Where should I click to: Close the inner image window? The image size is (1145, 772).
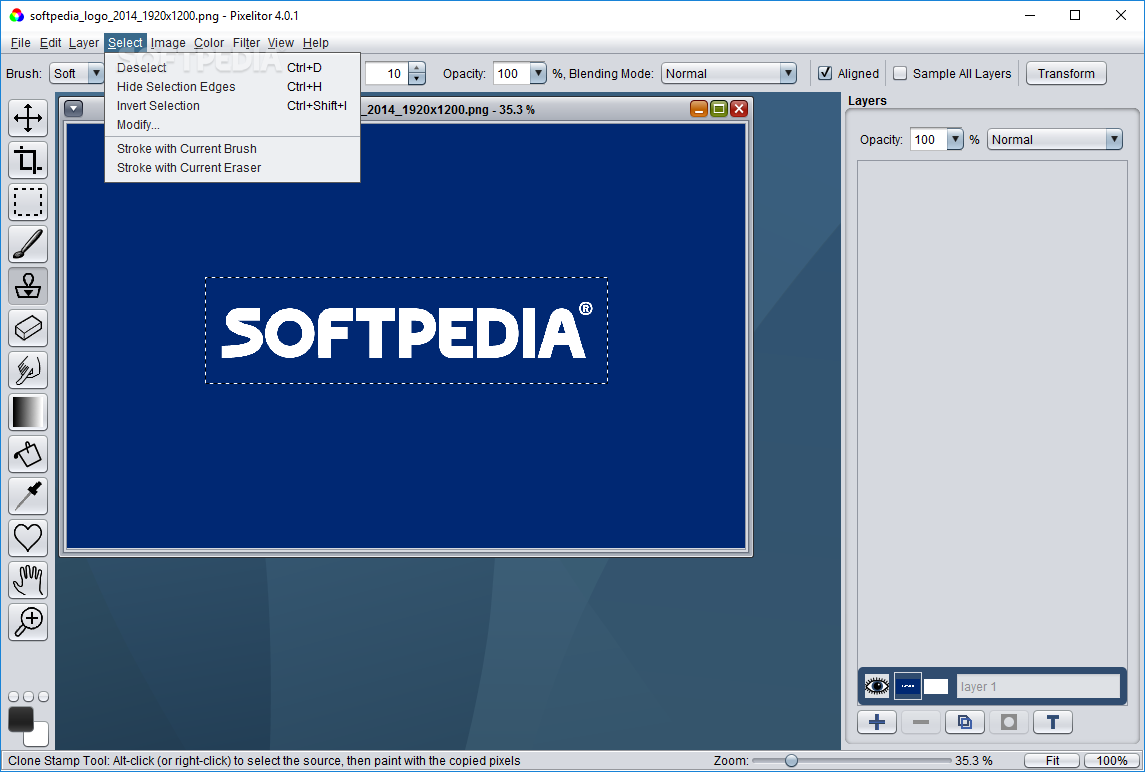click(x=739, y=109)
